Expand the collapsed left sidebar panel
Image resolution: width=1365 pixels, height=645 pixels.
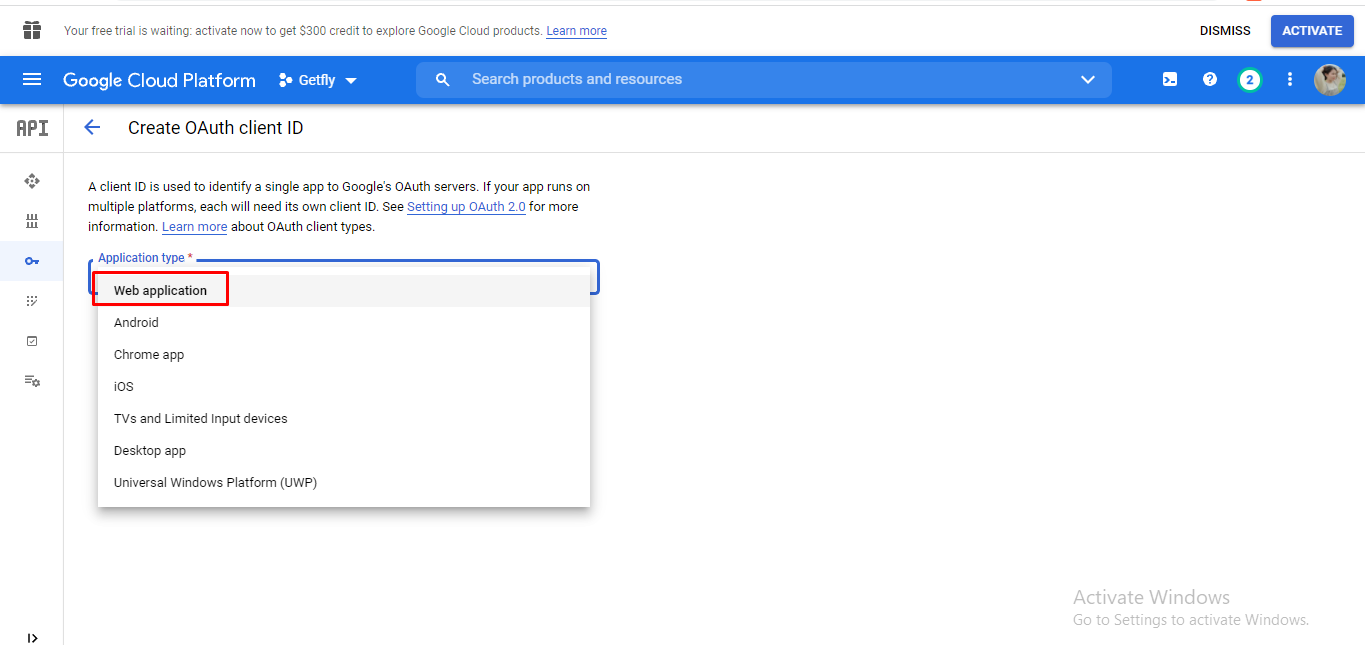click(32, 637)
